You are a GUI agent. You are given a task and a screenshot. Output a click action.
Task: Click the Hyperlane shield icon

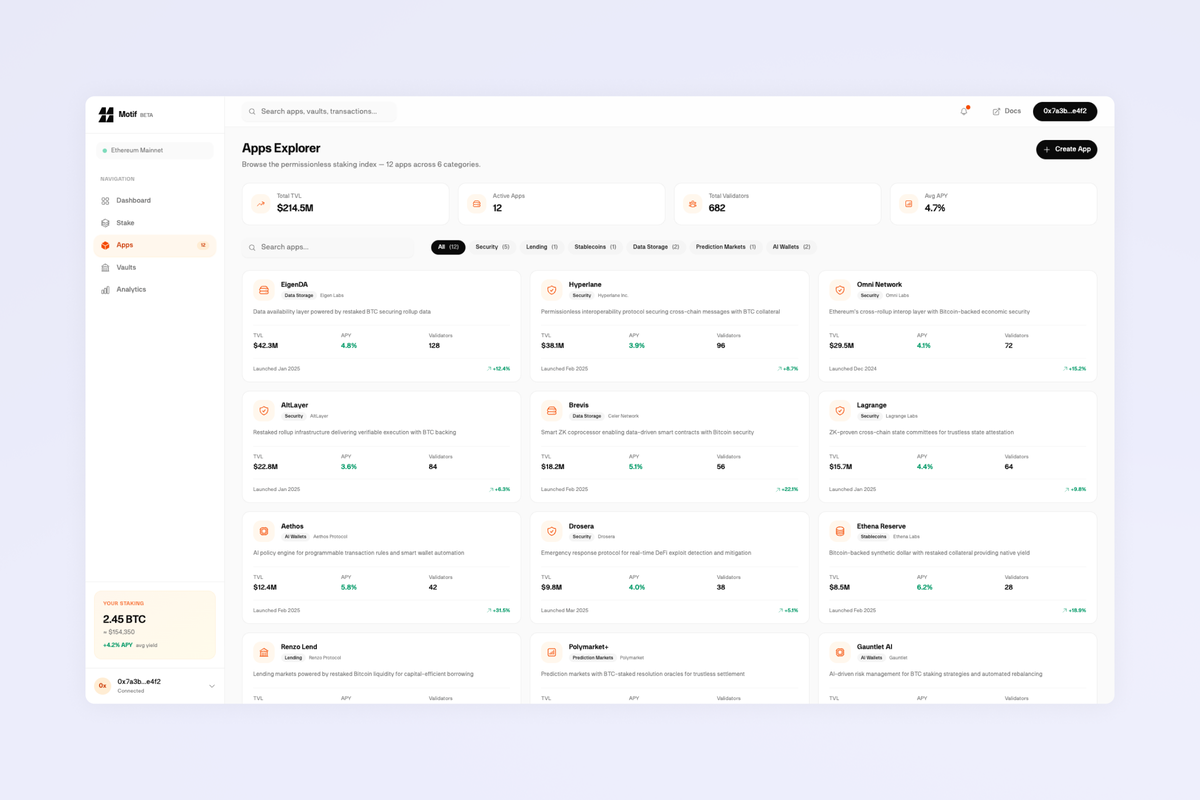551,289
